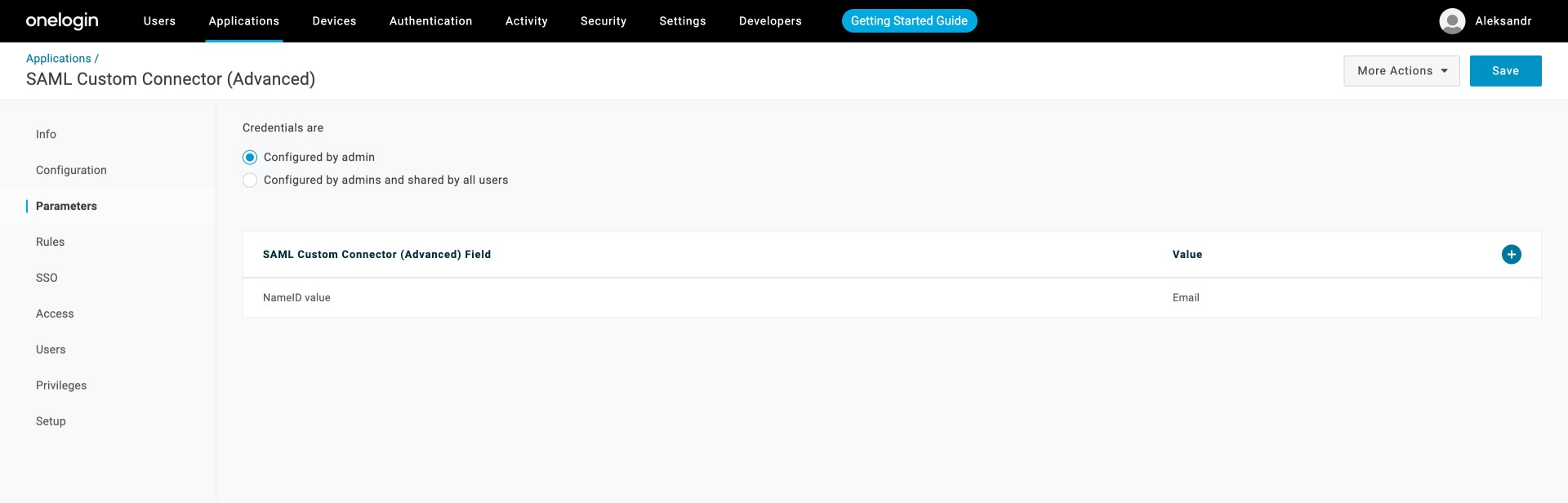This screenshot has width=1568, height=503.
Task: Select Configured by admin radio button
Action: (250, 158)
